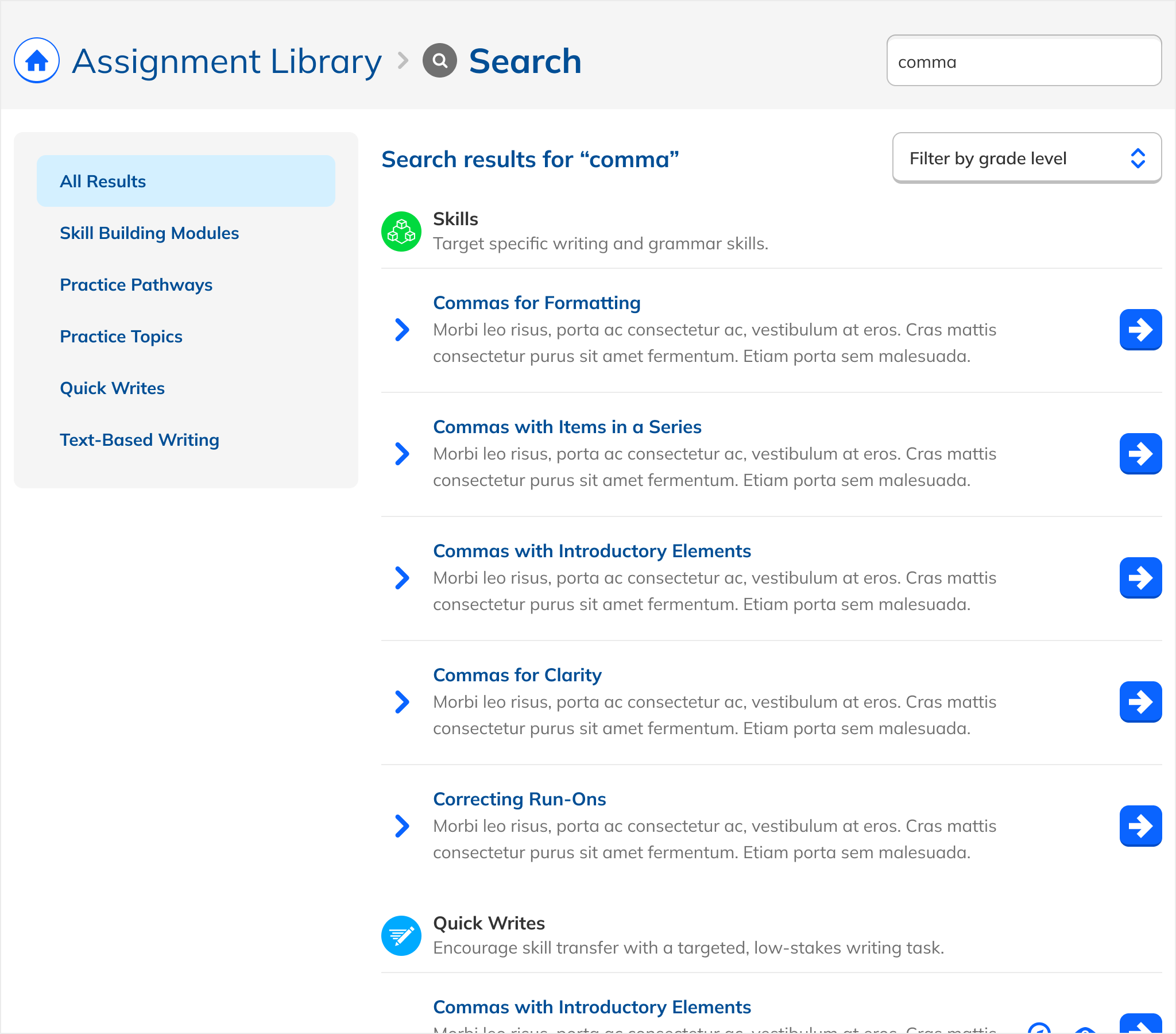This screenshot has width=1176, height=1034.
Task: Open the Assignment Library breadcrumb link
Action: [226, 61]
